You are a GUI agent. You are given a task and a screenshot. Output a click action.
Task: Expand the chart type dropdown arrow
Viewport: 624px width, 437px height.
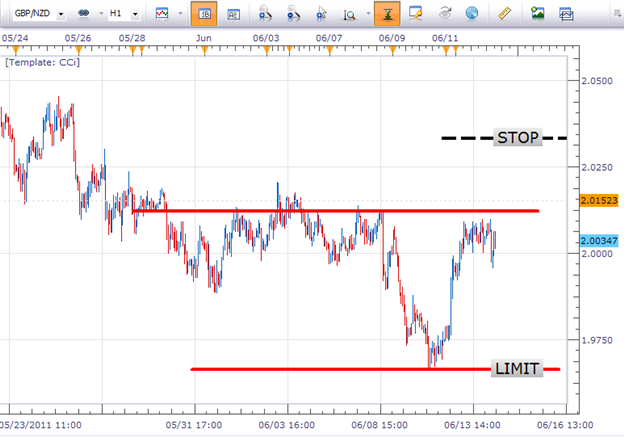[180, 14]
